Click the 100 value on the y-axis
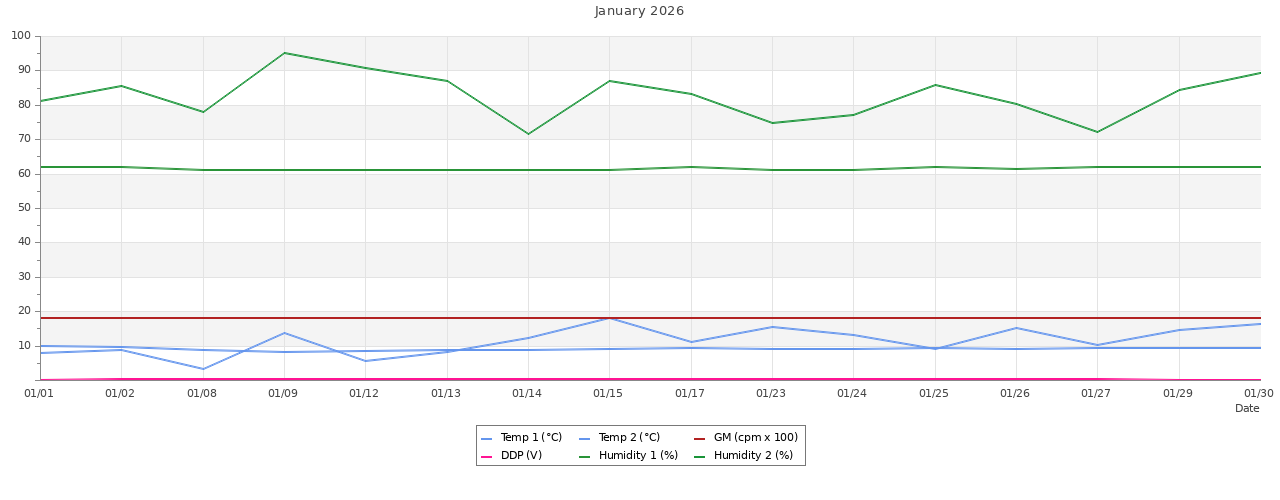Screen dimensions: 1280x500 pyautogui.click(x=21, y=36)
